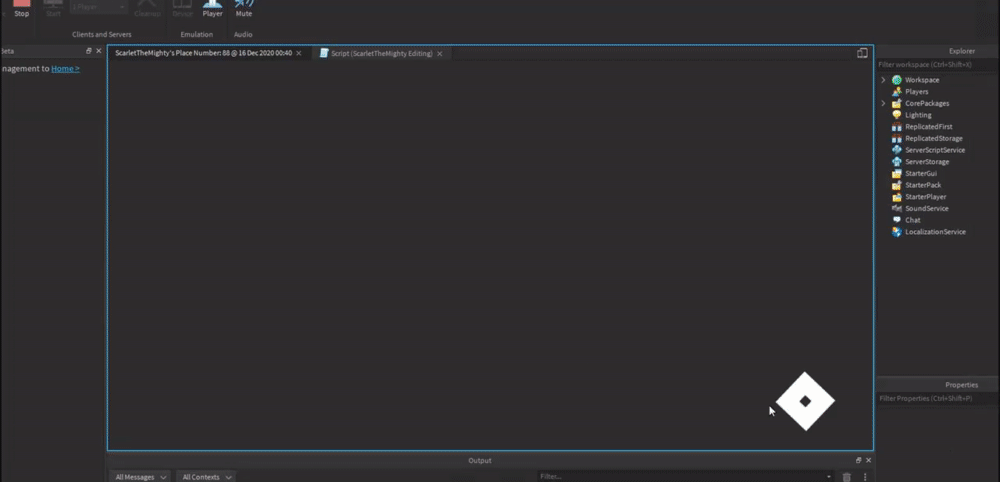Select ReplicatedFirst in Explorer
The image size is (1000, 482).
[929, 127]
